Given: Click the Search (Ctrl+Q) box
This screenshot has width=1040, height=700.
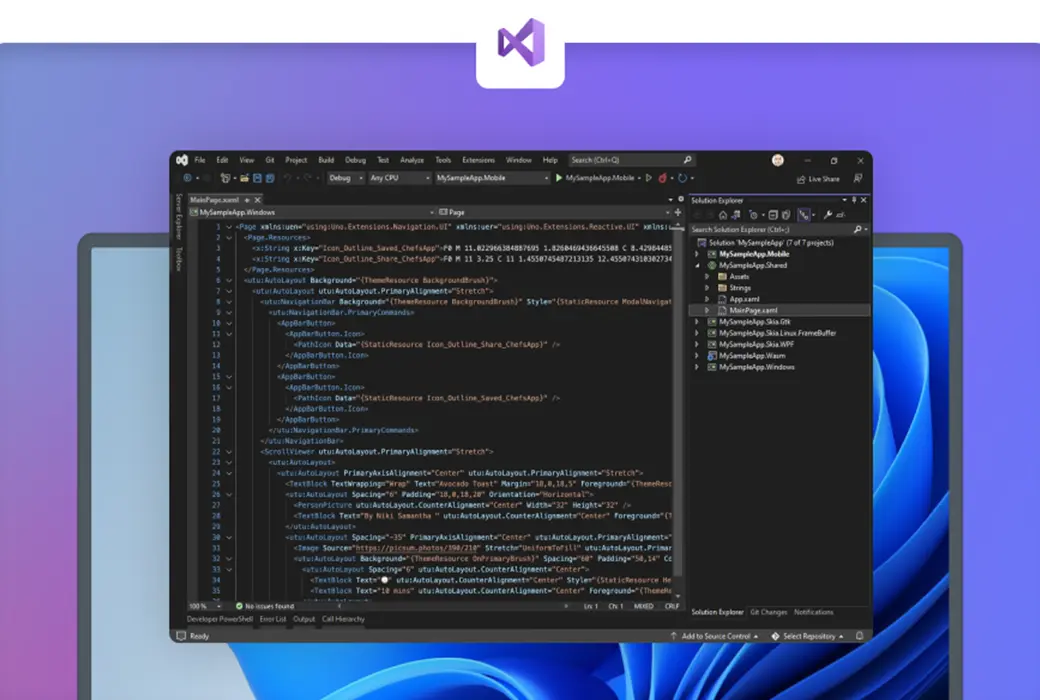Looking at the screenshot, I should [x=631, y=160].
